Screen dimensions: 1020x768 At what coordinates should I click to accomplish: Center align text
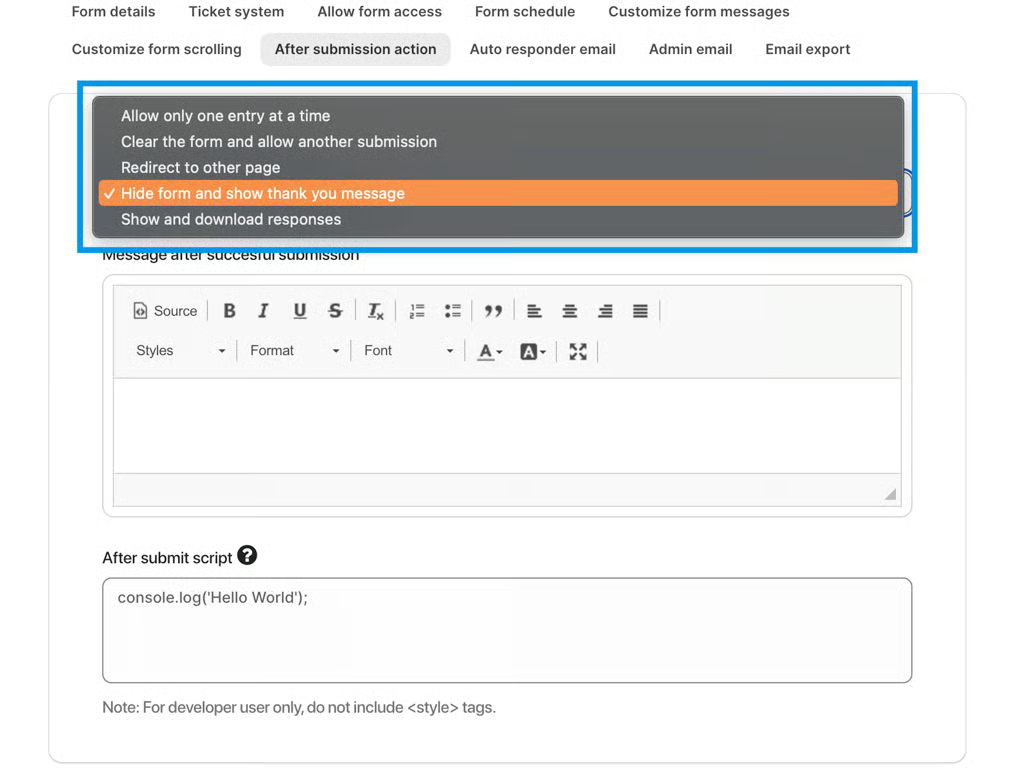click(570, 311)
